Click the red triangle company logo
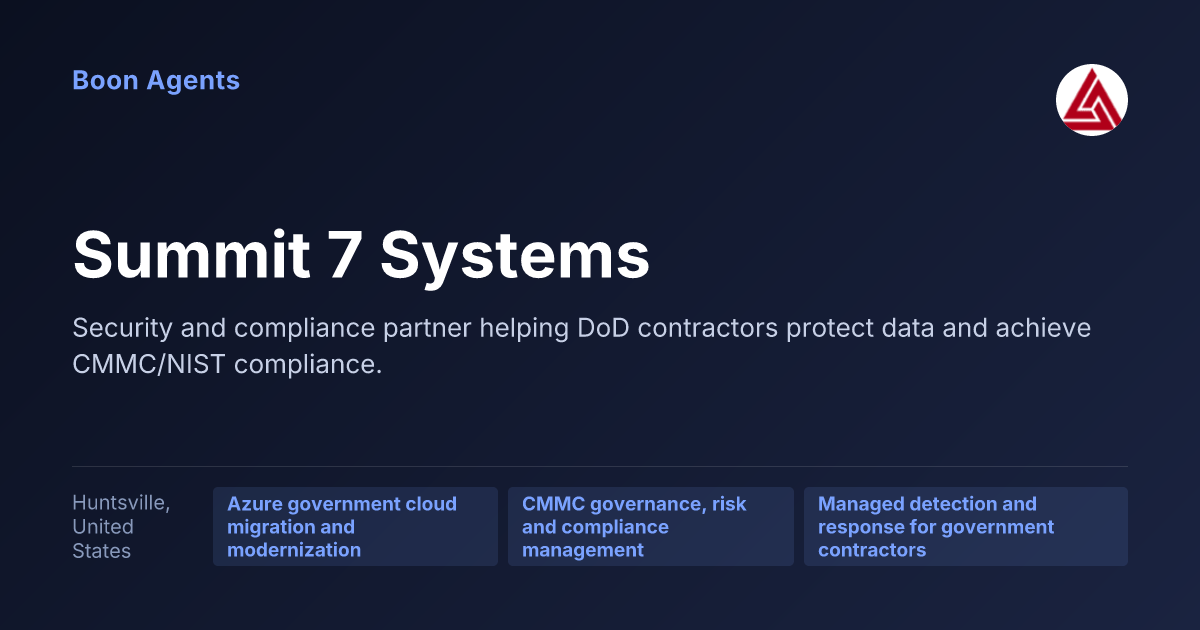 [x=1092, y=100]
